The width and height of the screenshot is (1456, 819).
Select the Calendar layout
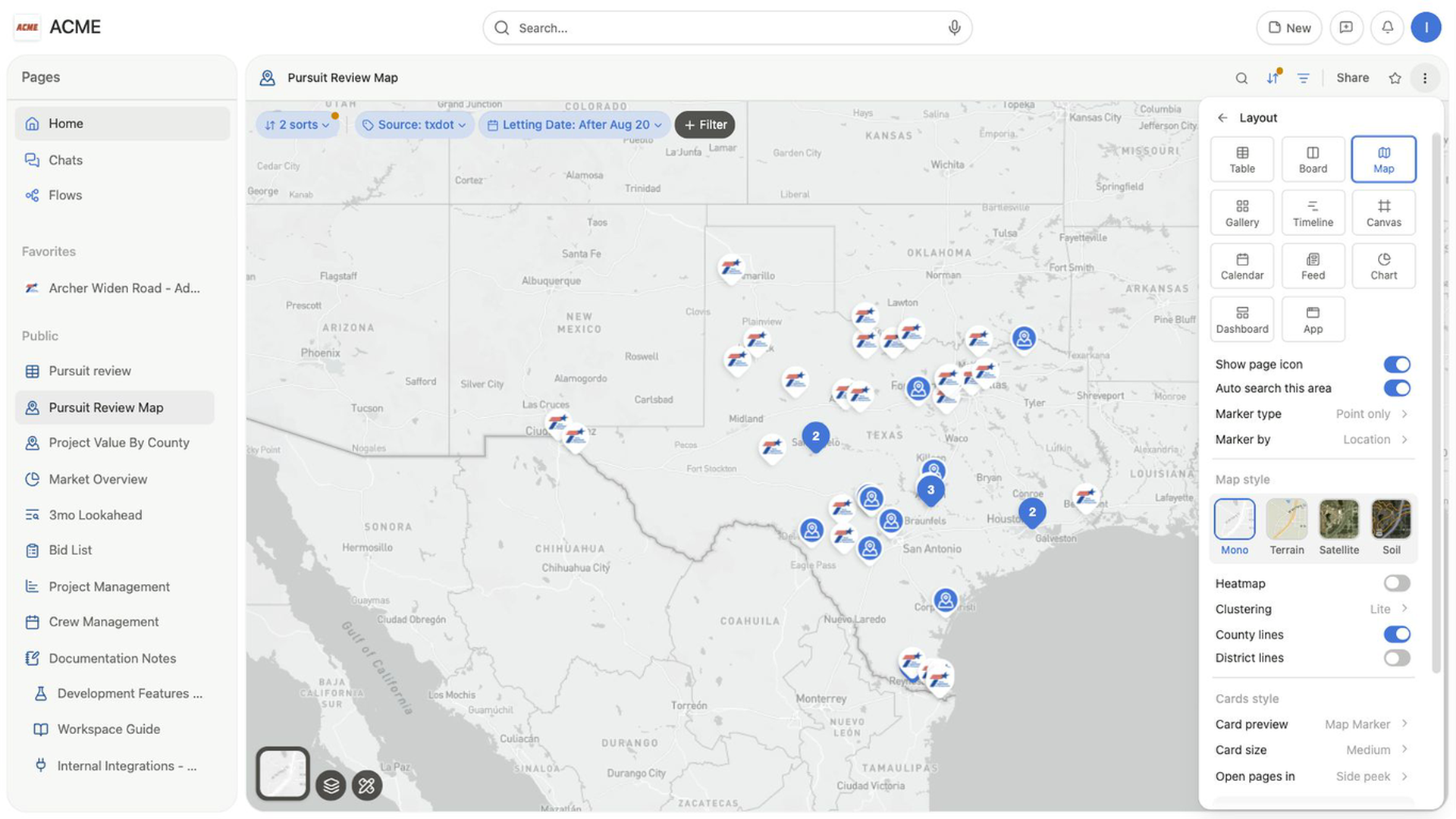1242,266
